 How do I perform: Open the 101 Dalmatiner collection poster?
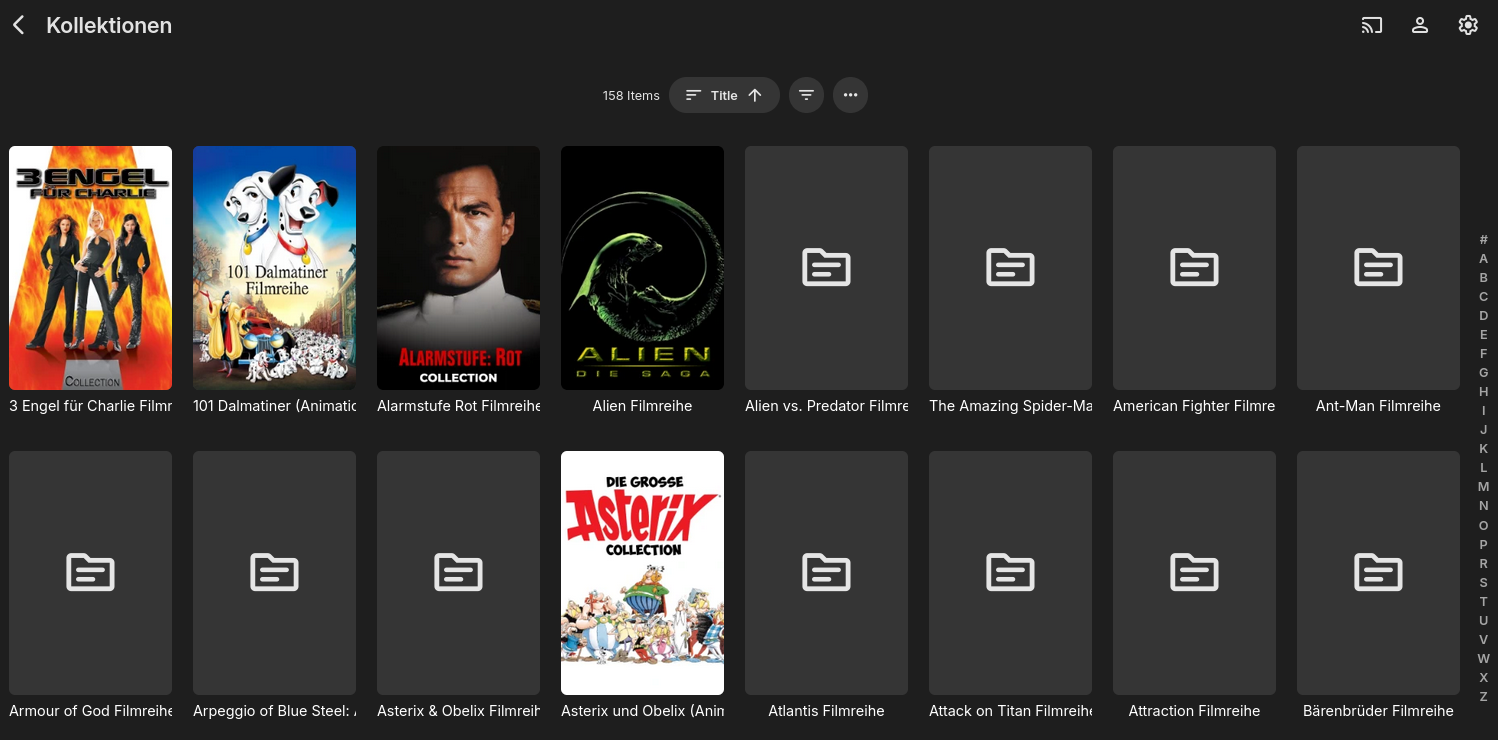click(x=274, y=268)
